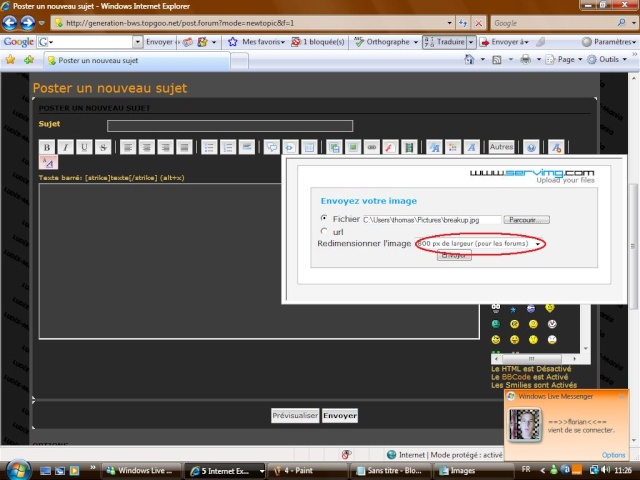The width and height of the screenshot is (640, 480).
Task: Click the Sujet title input field
Action: pyautogui.click(x=230, y=126)
